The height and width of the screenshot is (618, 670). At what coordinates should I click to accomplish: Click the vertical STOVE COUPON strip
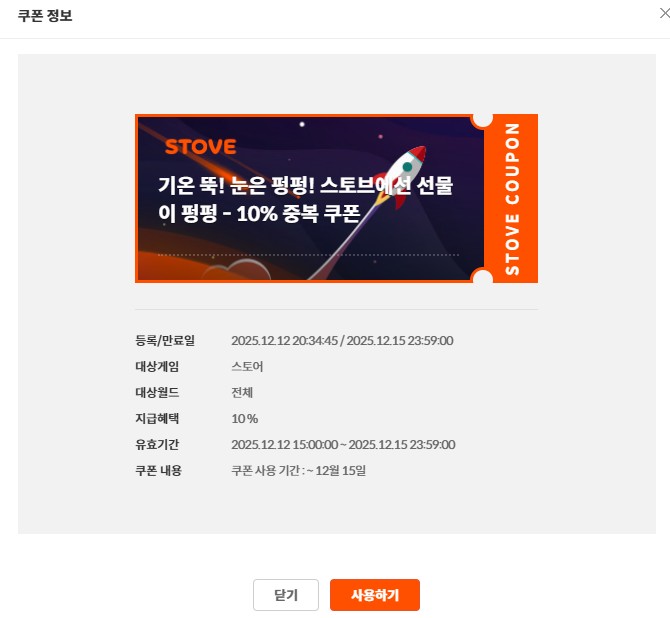(x=511, y=198)
